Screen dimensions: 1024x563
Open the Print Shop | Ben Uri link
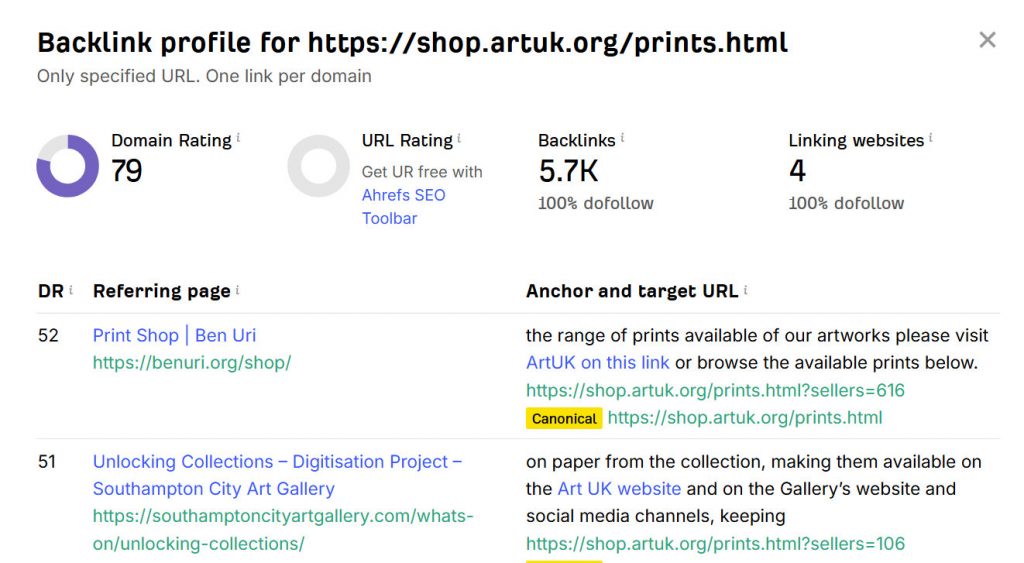tap(174, 335)
